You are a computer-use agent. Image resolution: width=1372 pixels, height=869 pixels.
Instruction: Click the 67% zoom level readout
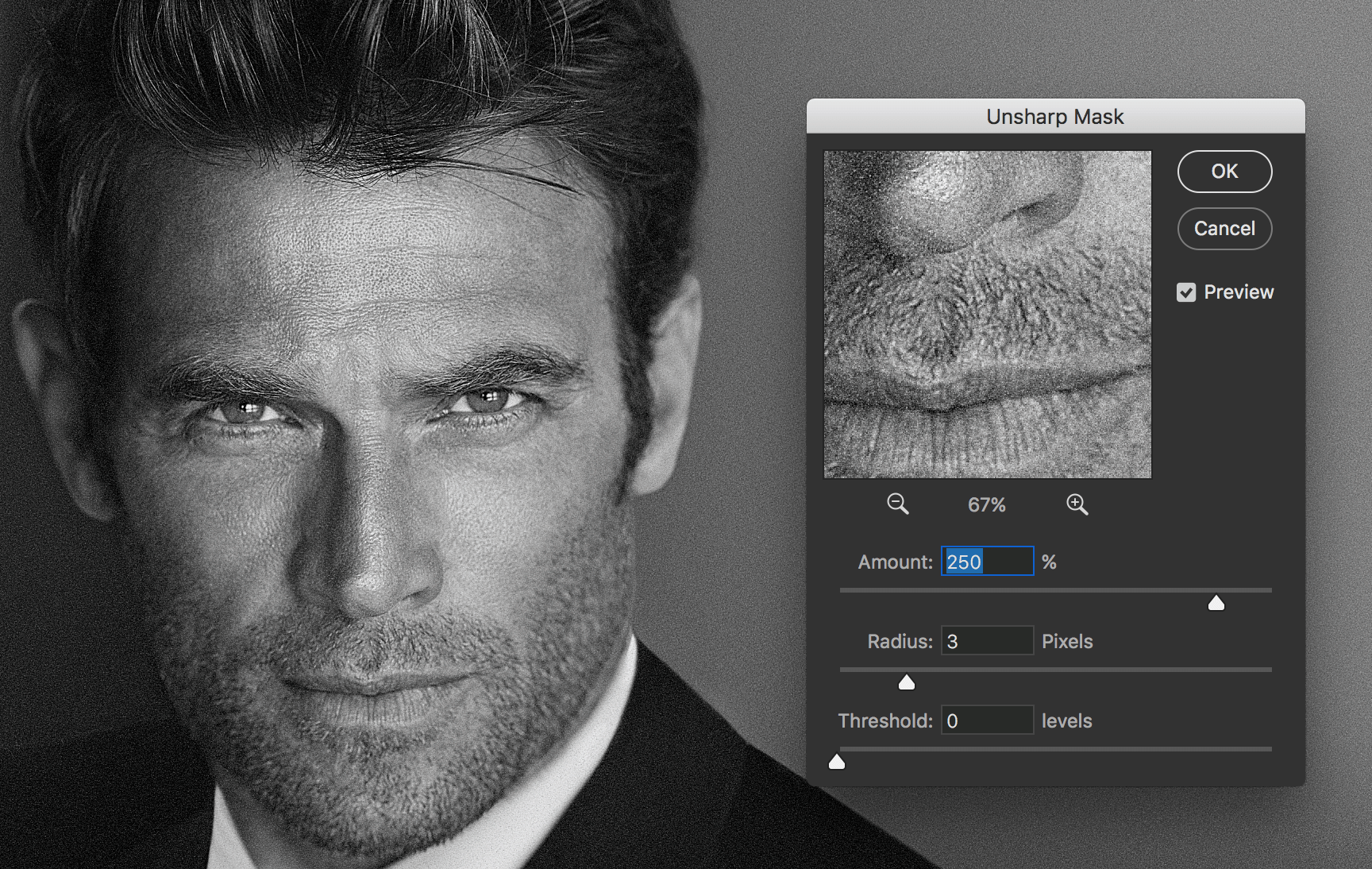coord(986,505)
